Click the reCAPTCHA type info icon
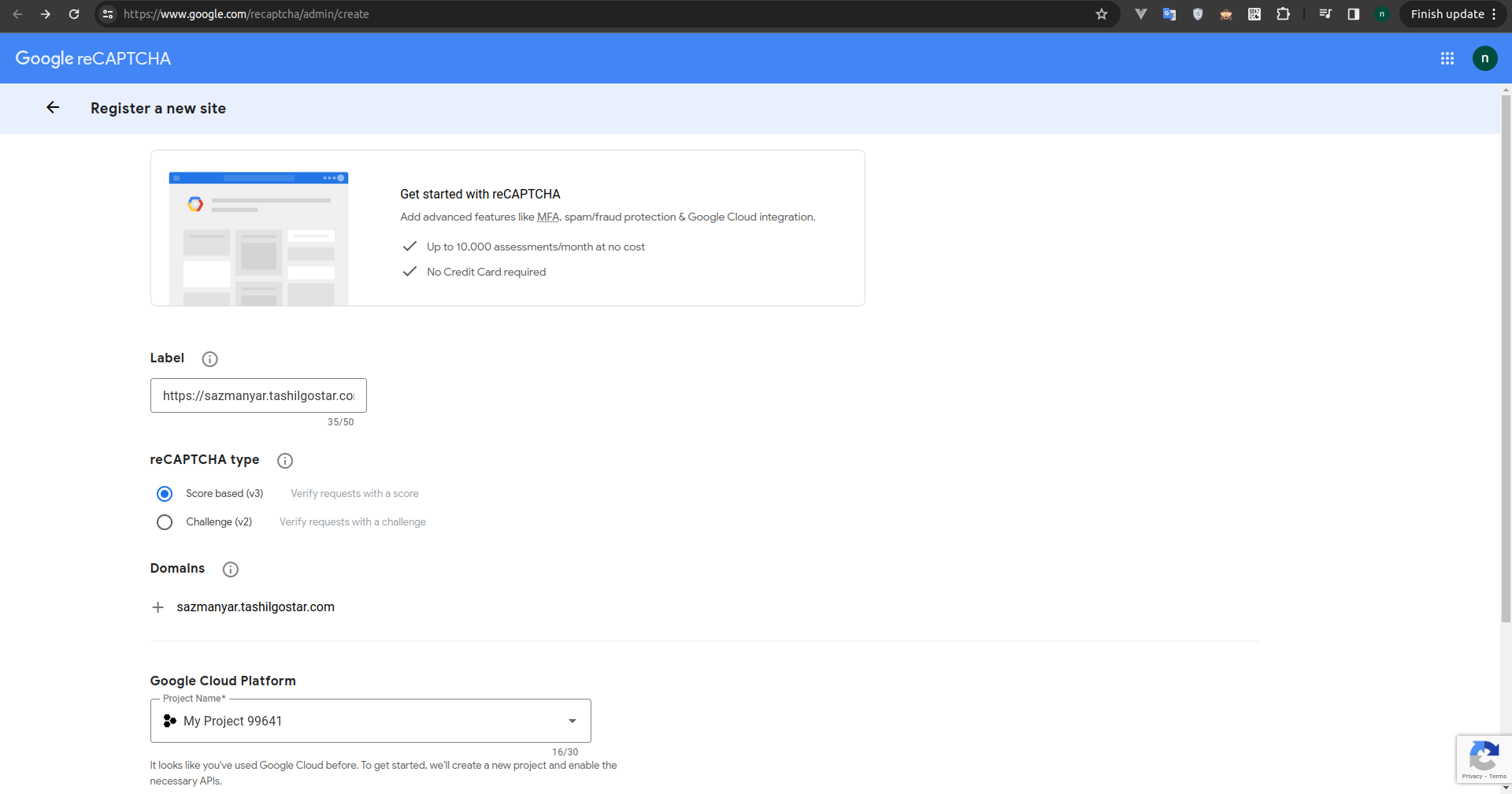Viewport: 1512px width, 794px height. pyautogui.click(x=285, y=461)
